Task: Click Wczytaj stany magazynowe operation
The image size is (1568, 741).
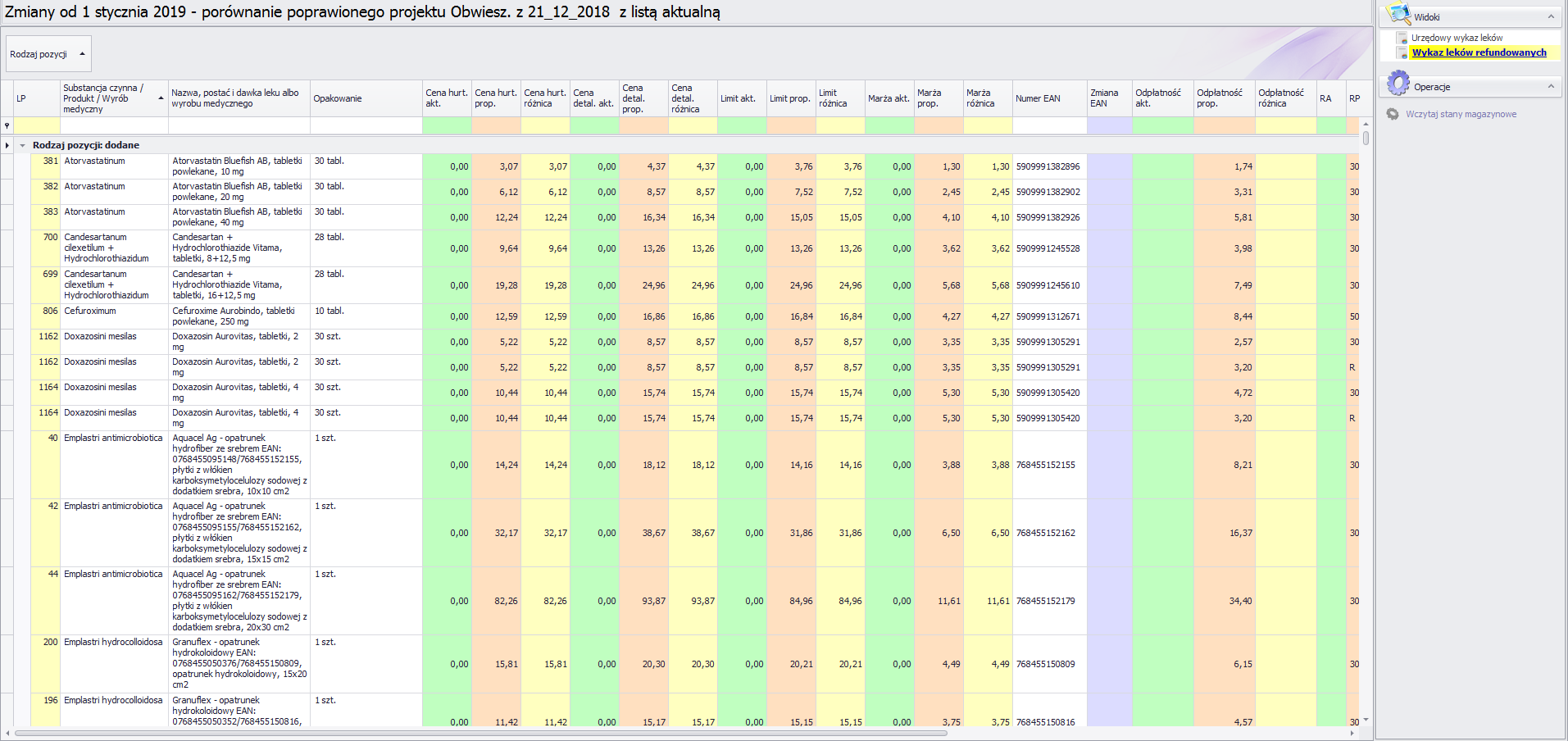Action: [1461, 114]
